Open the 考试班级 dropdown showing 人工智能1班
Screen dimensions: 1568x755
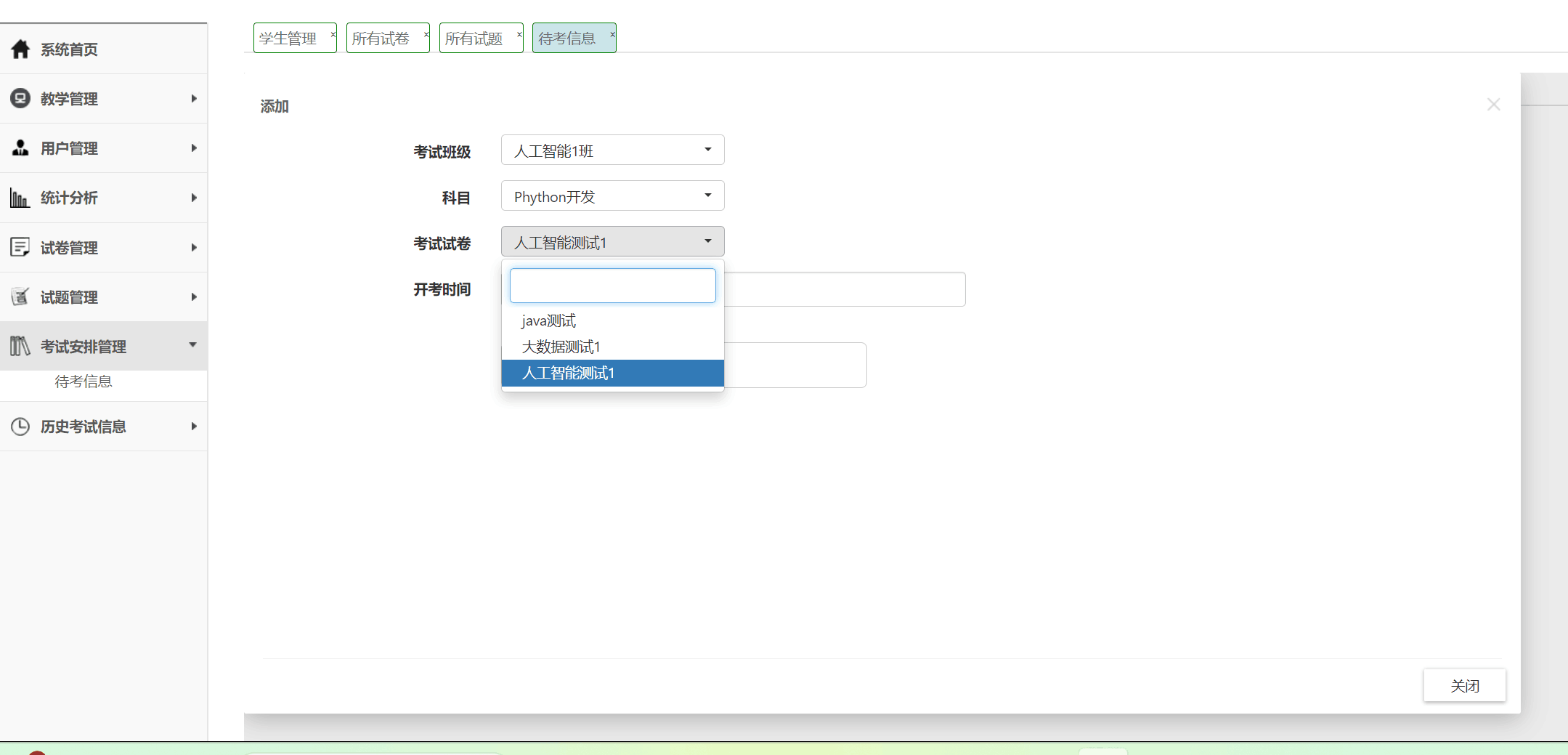[612, 150]
